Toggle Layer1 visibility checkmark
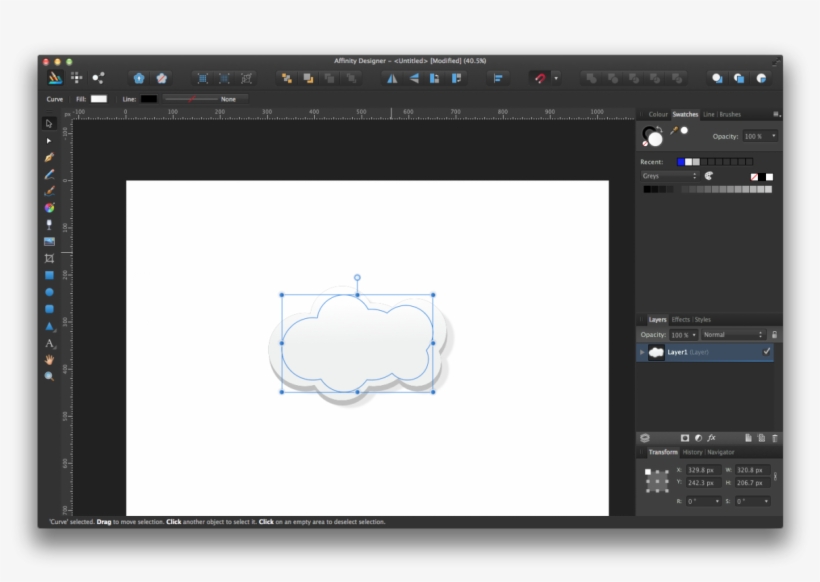 766,352
